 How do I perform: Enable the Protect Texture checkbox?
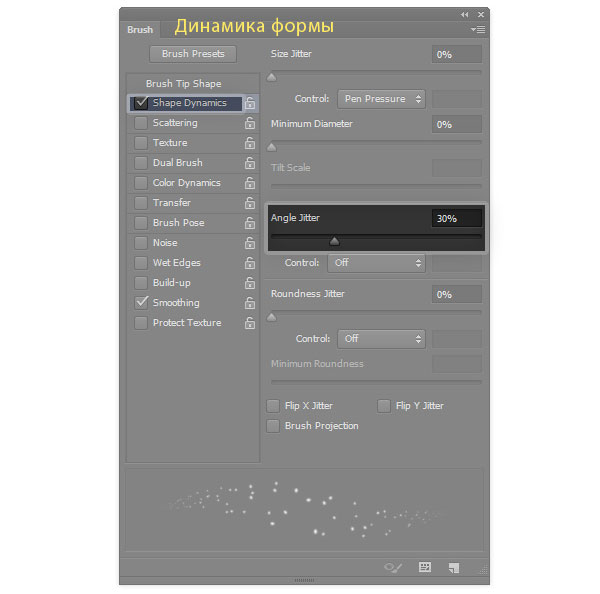coord(141,323)
